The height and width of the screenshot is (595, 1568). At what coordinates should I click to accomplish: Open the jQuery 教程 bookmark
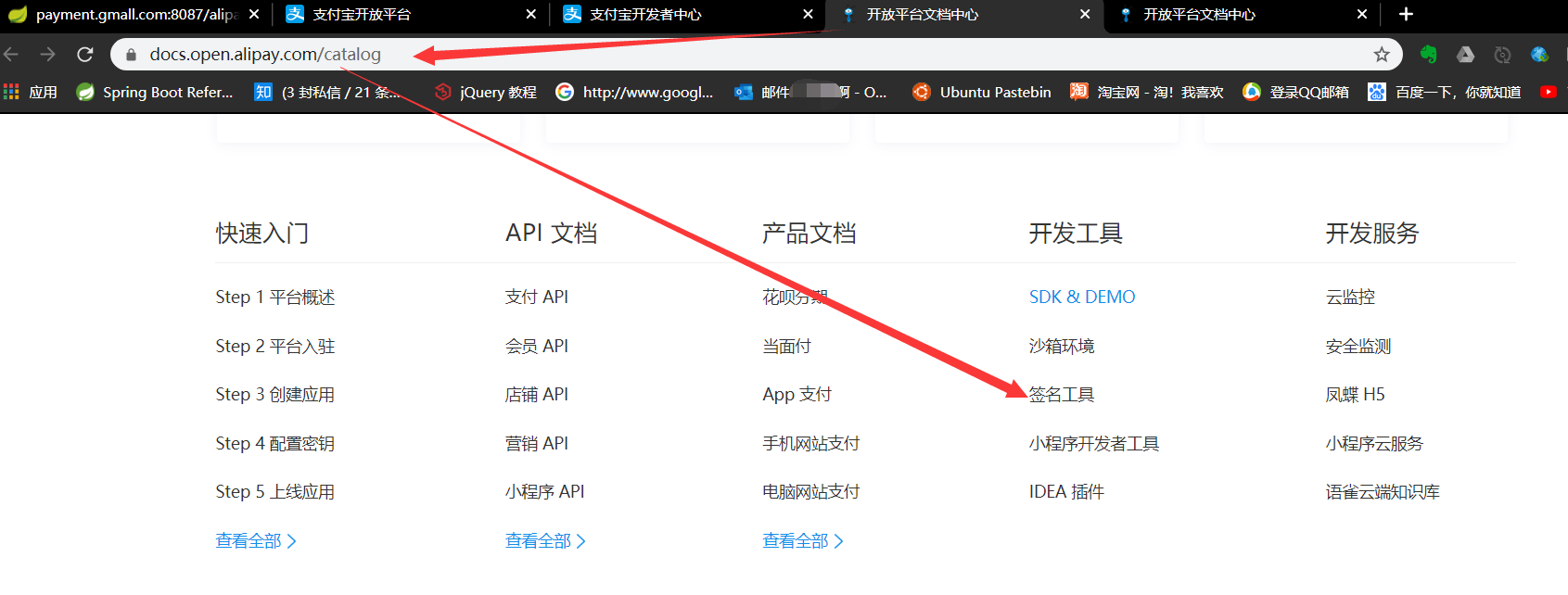[486, 92]
